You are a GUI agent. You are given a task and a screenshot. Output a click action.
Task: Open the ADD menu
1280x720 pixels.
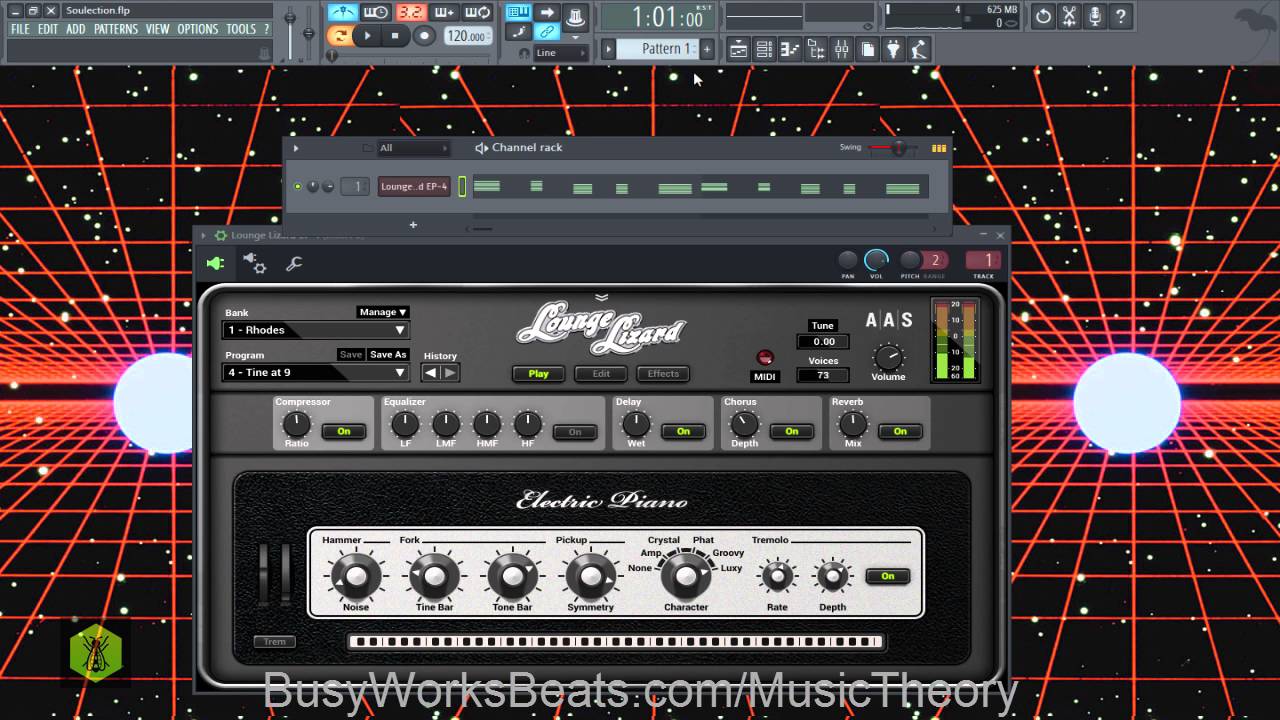76,29
